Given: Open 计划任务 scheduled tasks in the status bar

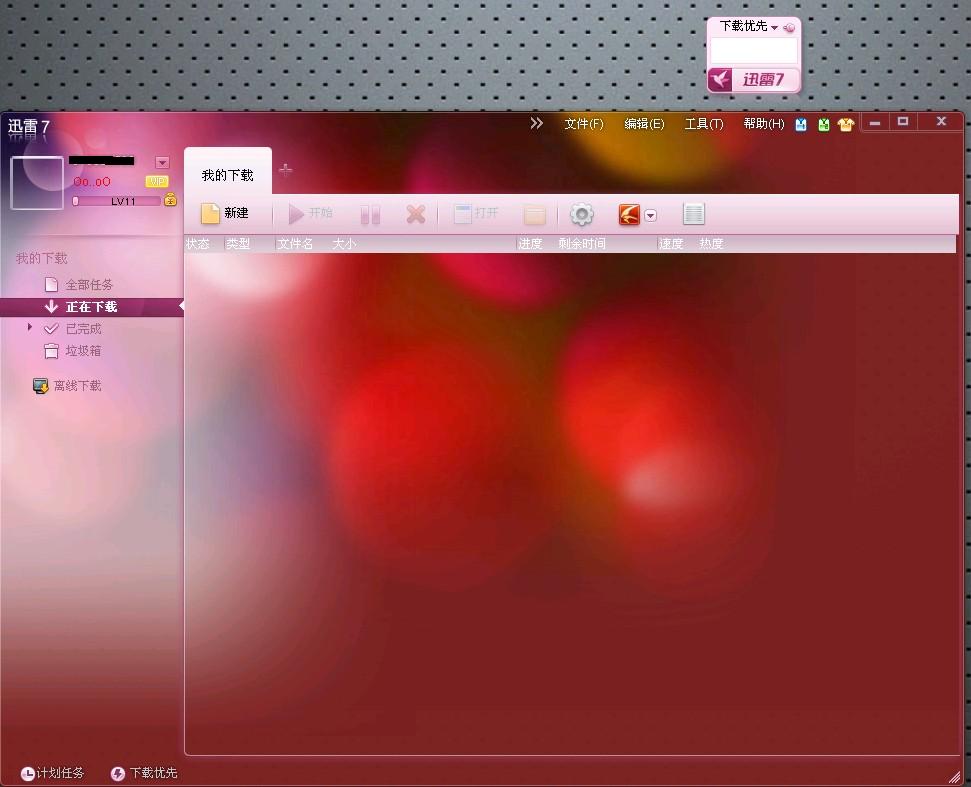Looking at the screenshot, I should point(52,773).
